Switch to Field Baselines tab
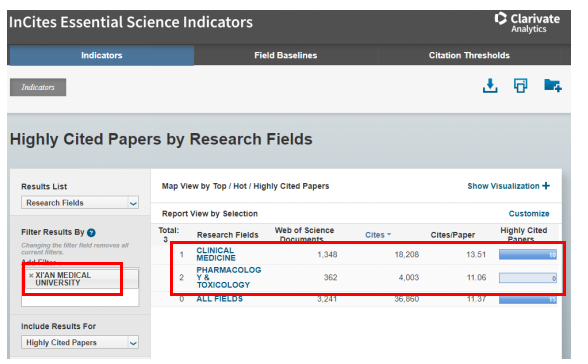588x364 pixels. pyautogui.click(x=285, y=55)
